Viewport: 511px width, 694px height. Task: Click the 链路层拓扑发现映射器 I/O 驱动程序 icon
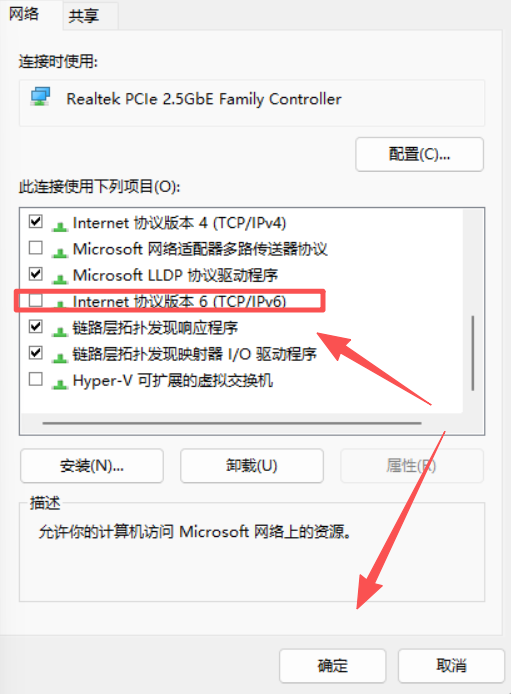pyautogui.click(x=60, y=358)
